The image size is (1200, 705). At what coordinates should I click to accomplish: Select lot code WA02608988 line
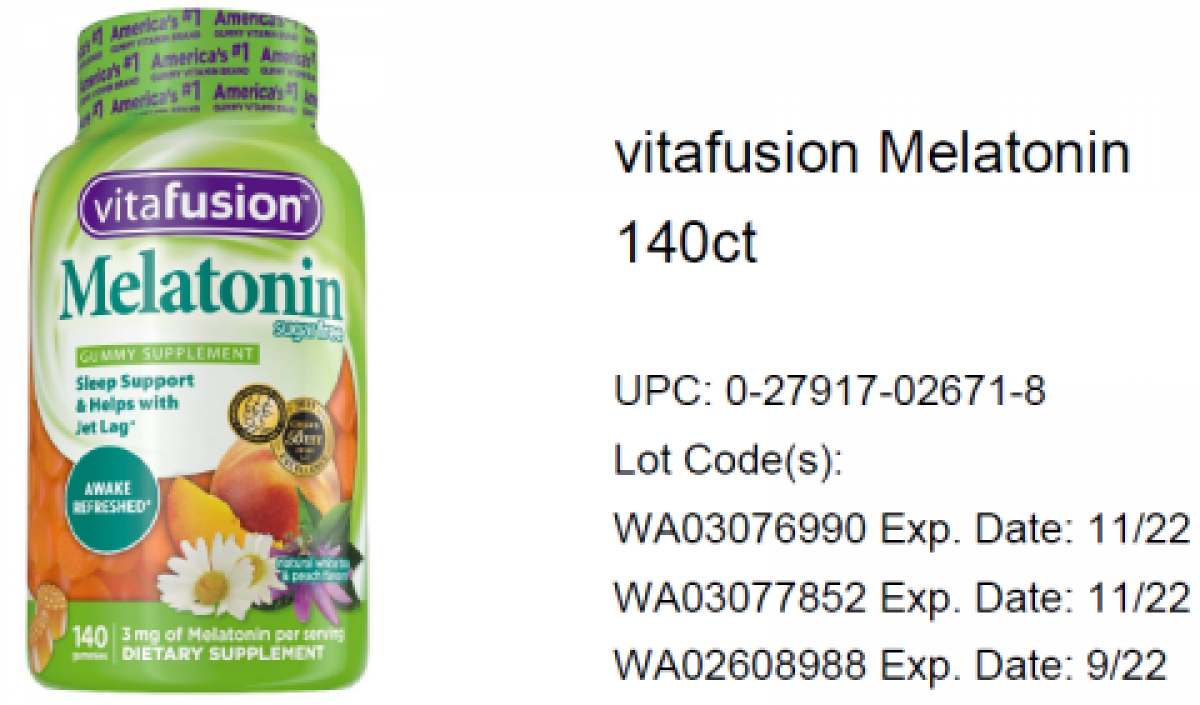pyautogui.click(x=890, y=666)
